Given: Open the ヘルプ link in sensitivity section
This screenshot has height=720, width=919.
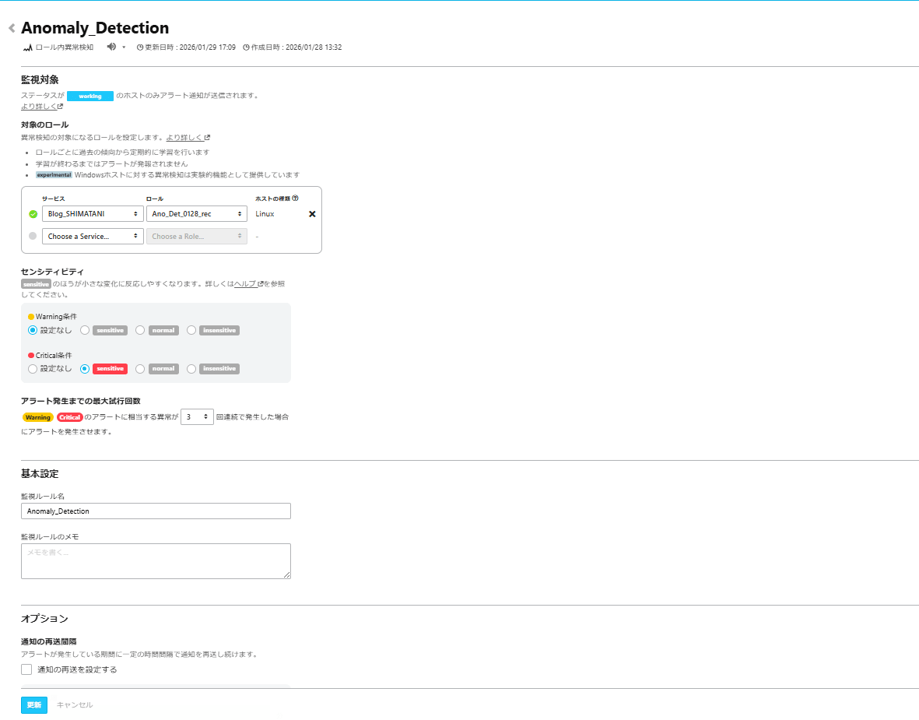Looking at the screenshot, I should (x=246, y=284).
